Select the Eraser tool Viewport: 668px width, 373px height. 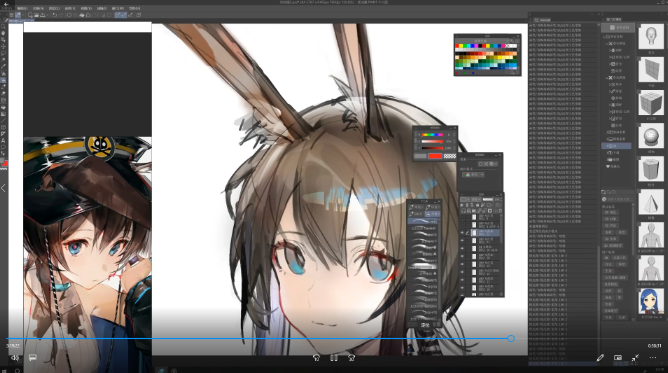point(3,94)
